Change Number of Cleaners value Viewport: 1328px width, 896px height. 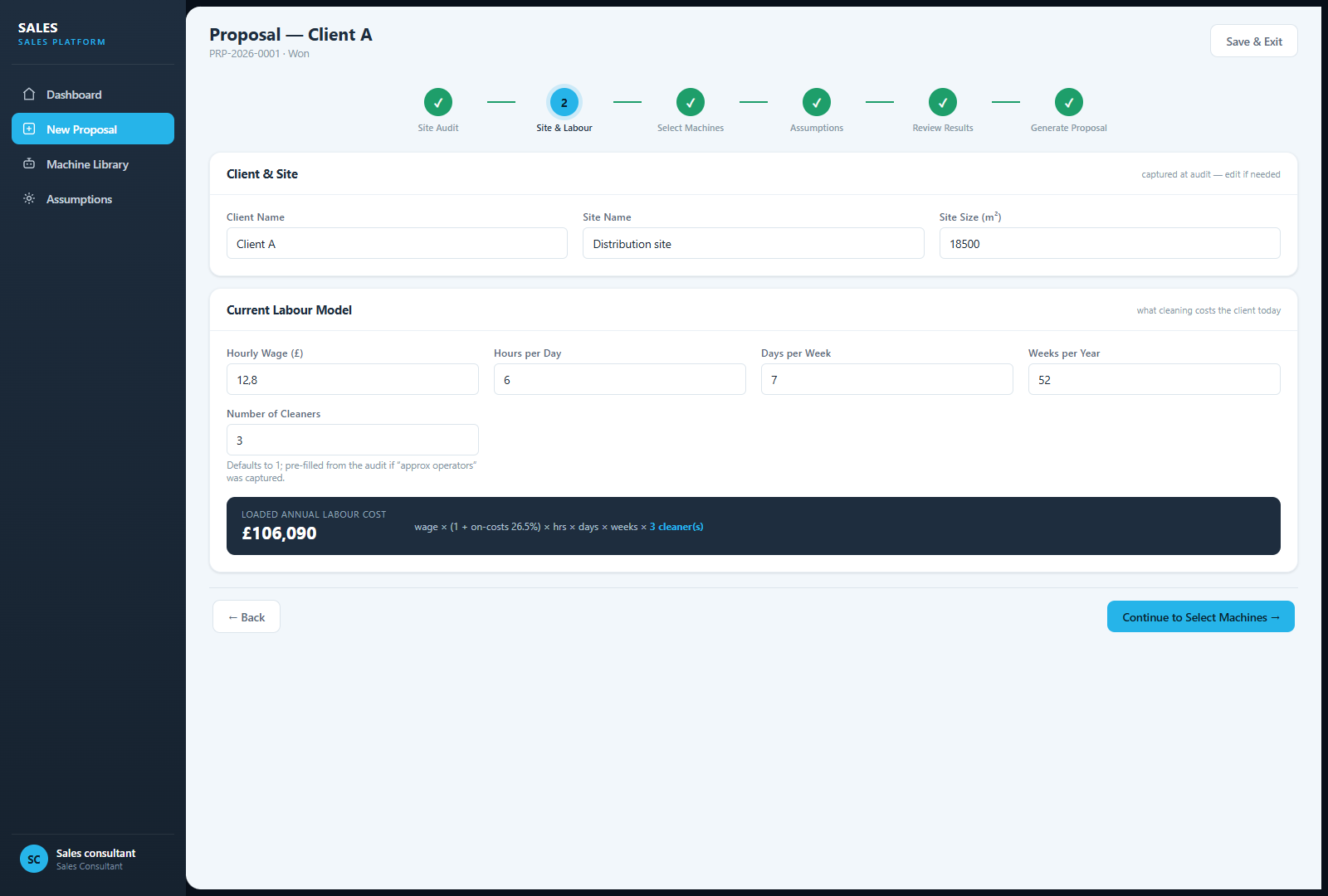click(353, 440)
